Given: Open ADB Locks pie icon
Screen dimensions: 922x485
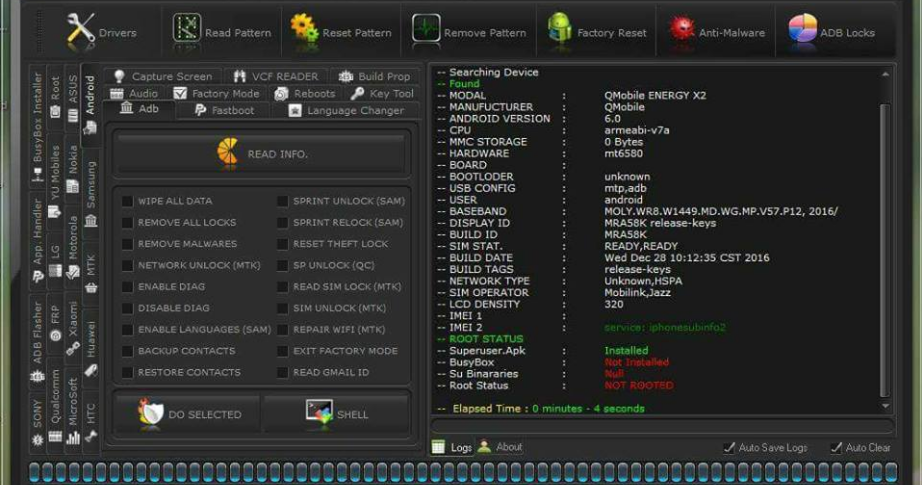Looking at the screenshot, I should (x=803, y=28).
